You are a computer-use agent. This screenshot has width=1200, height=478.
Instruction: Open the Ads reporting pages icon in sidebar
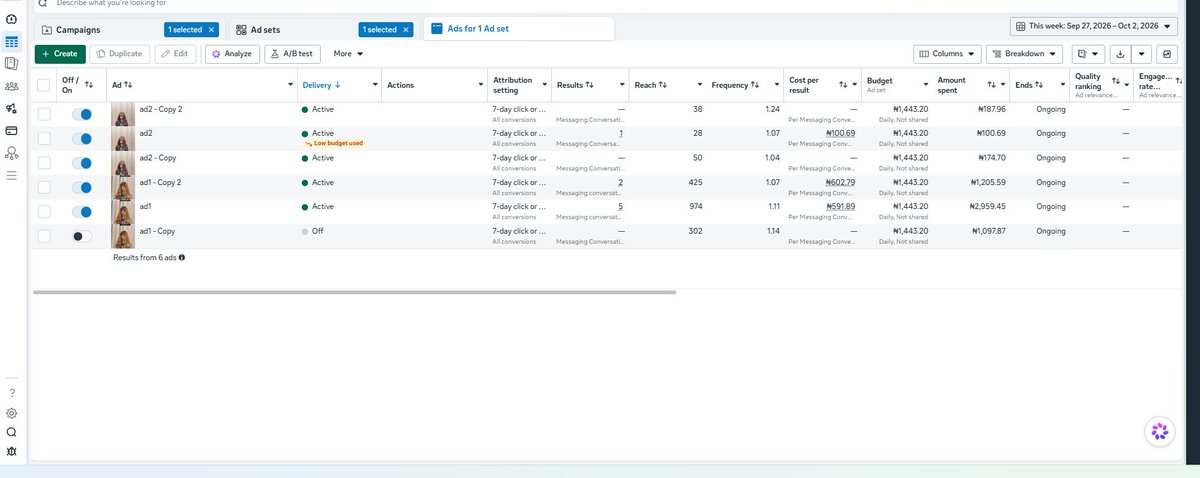(x=11, y=64)
